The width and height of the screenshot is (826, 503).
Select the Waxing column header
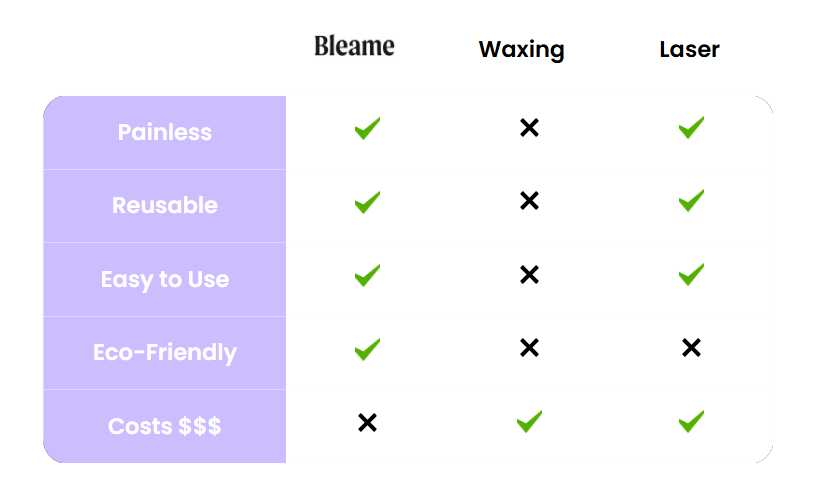pyautogui.click(x=521, y=49)
